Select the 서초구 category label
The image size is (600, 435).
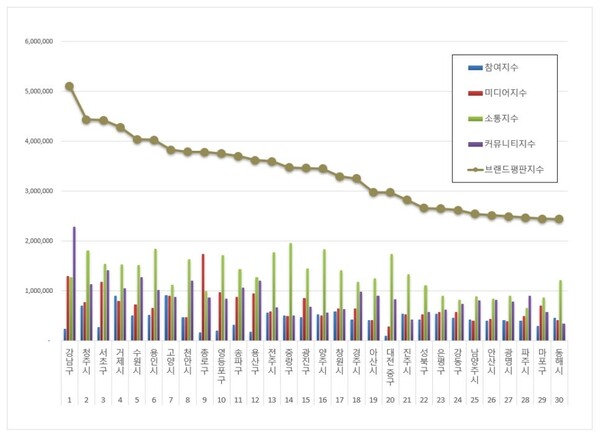tap(103, 361)
